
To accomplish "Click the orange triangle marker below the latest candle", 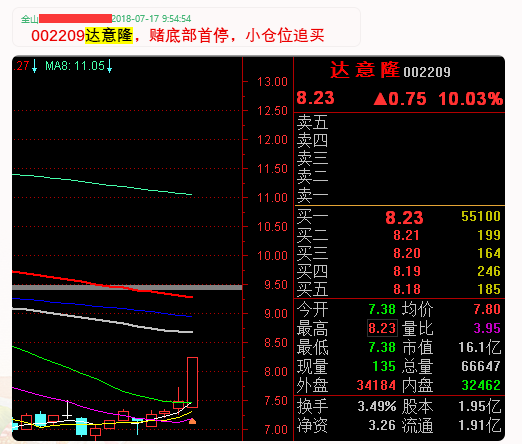I will click(192, 421).
